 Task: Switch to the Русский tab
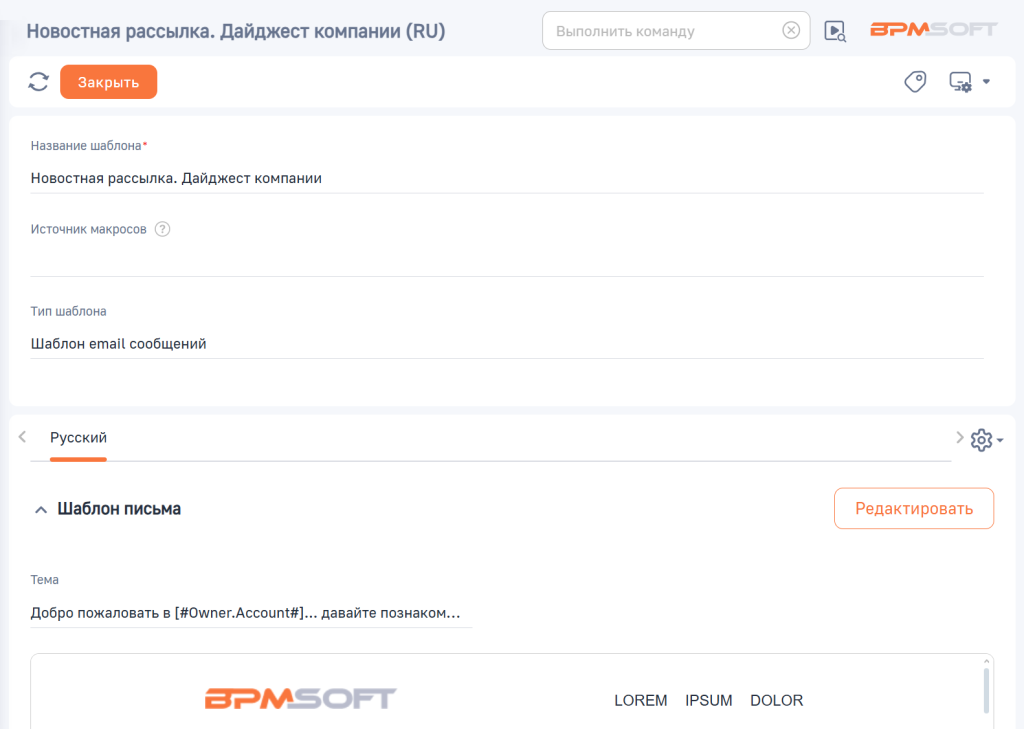(78, 438)
